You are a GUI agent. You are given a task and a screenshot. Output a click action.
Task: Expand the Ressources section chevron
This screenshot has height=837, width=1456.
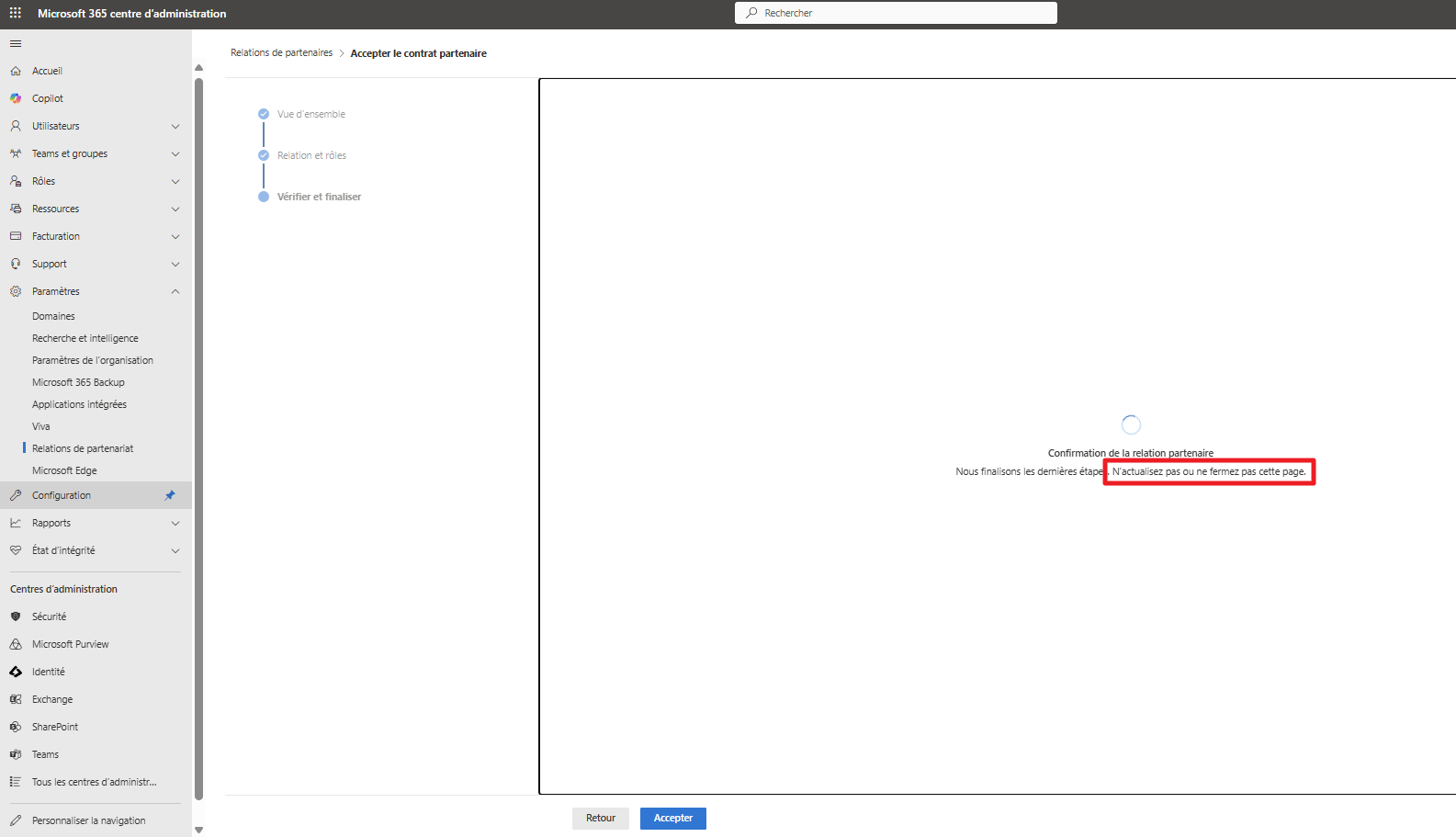tap(175, 209)
